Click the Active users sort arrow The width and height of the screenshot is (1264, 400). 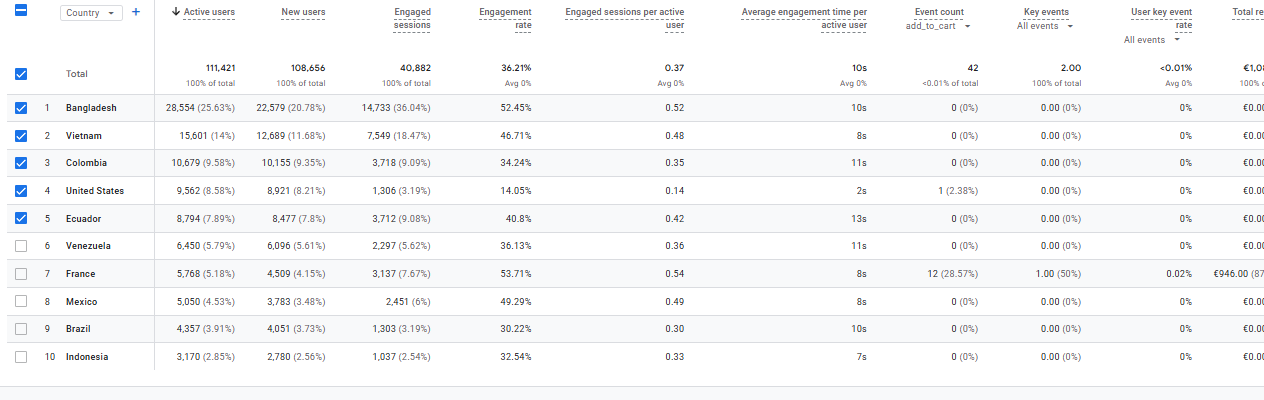click(177, 12)
